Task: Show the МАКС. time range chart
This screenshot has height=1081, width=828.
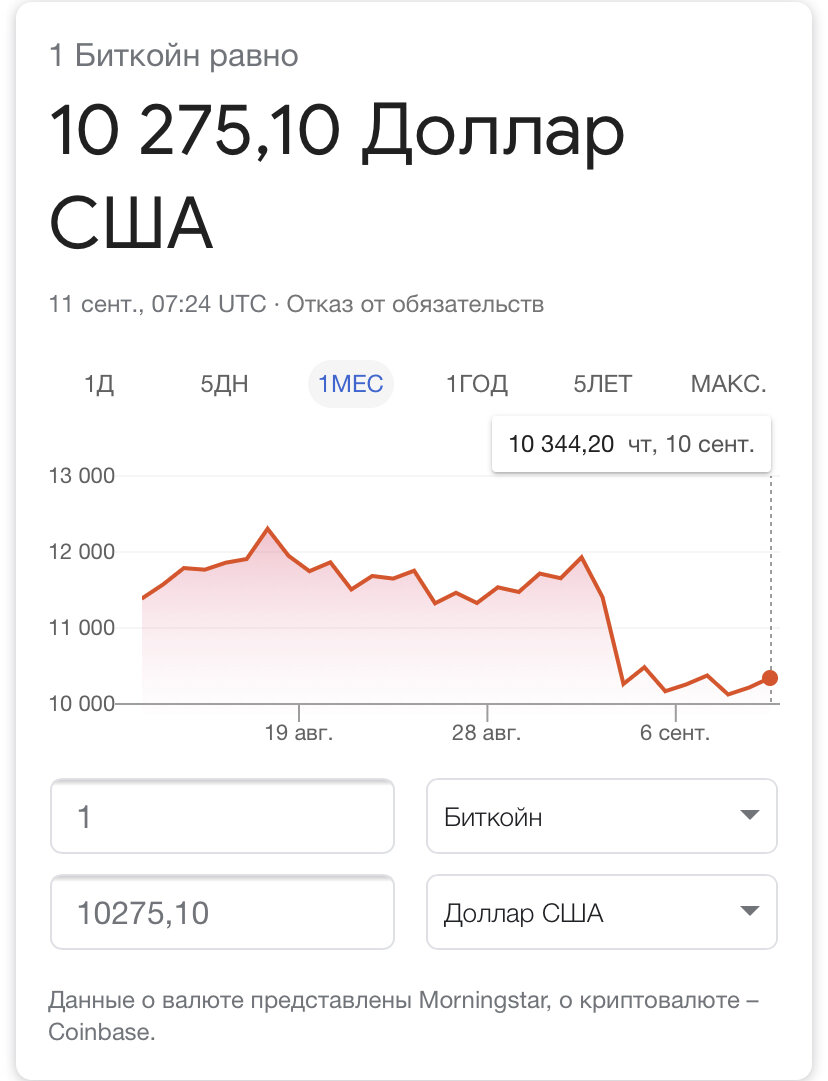Action: 729,383
